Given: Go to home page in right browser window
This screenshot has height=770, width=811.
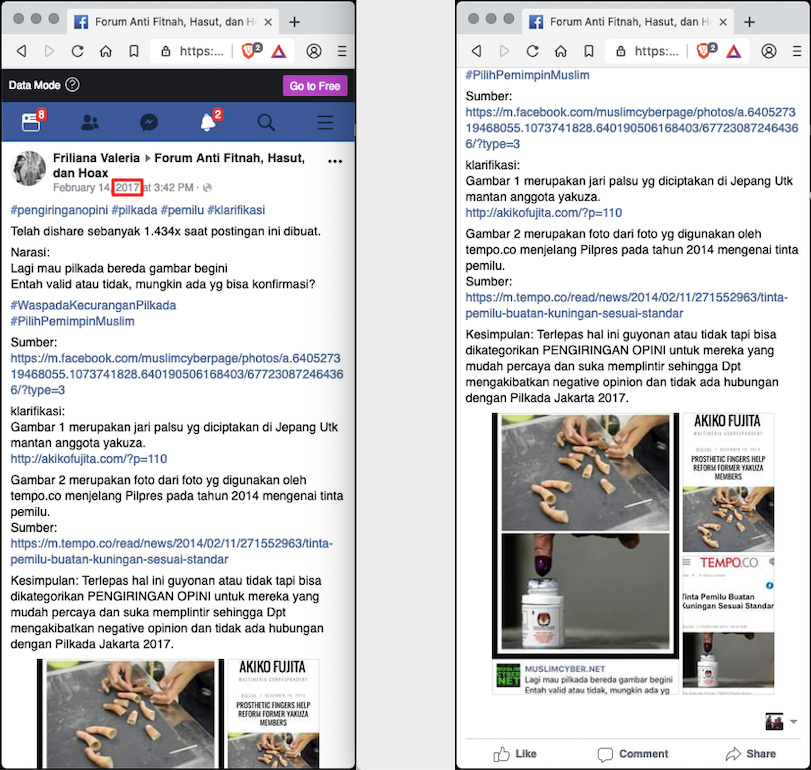Looking at the screenshot, I should tap(561, 51).
